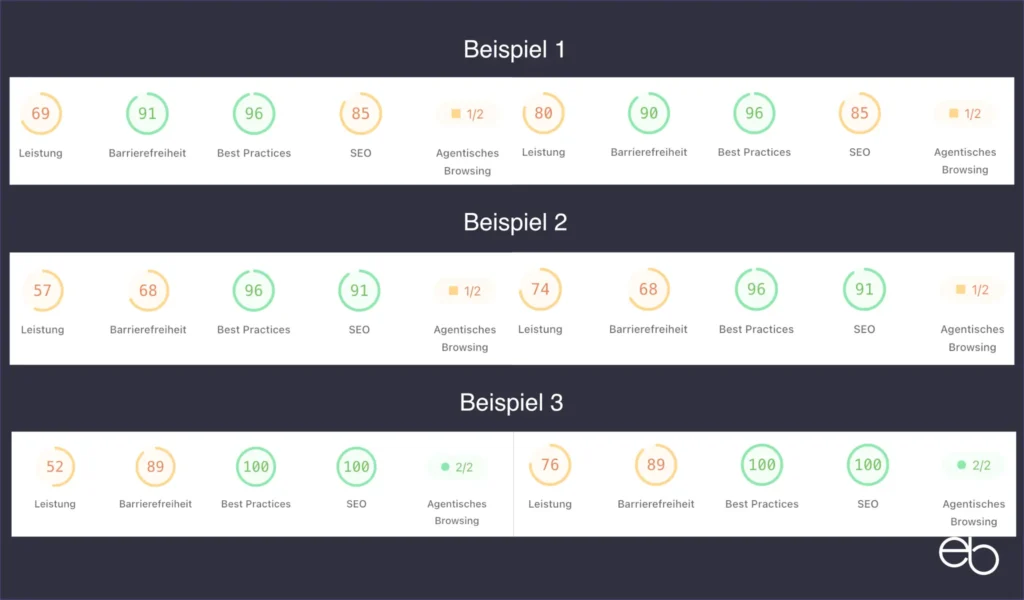Click the 69 Leistung gauge in Beispiel 1
The height and width of the screenshot is (600, 1024).
[x=40, y=114]
